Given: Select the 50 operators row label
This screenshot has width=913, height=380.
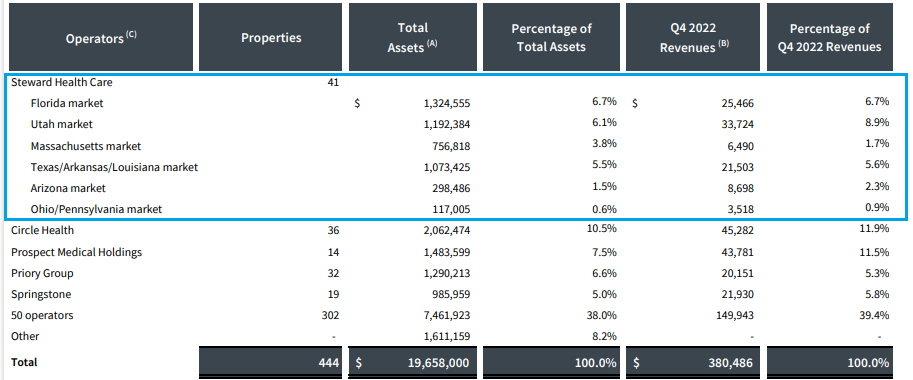Looking at the screenshot, I should 42,315.
